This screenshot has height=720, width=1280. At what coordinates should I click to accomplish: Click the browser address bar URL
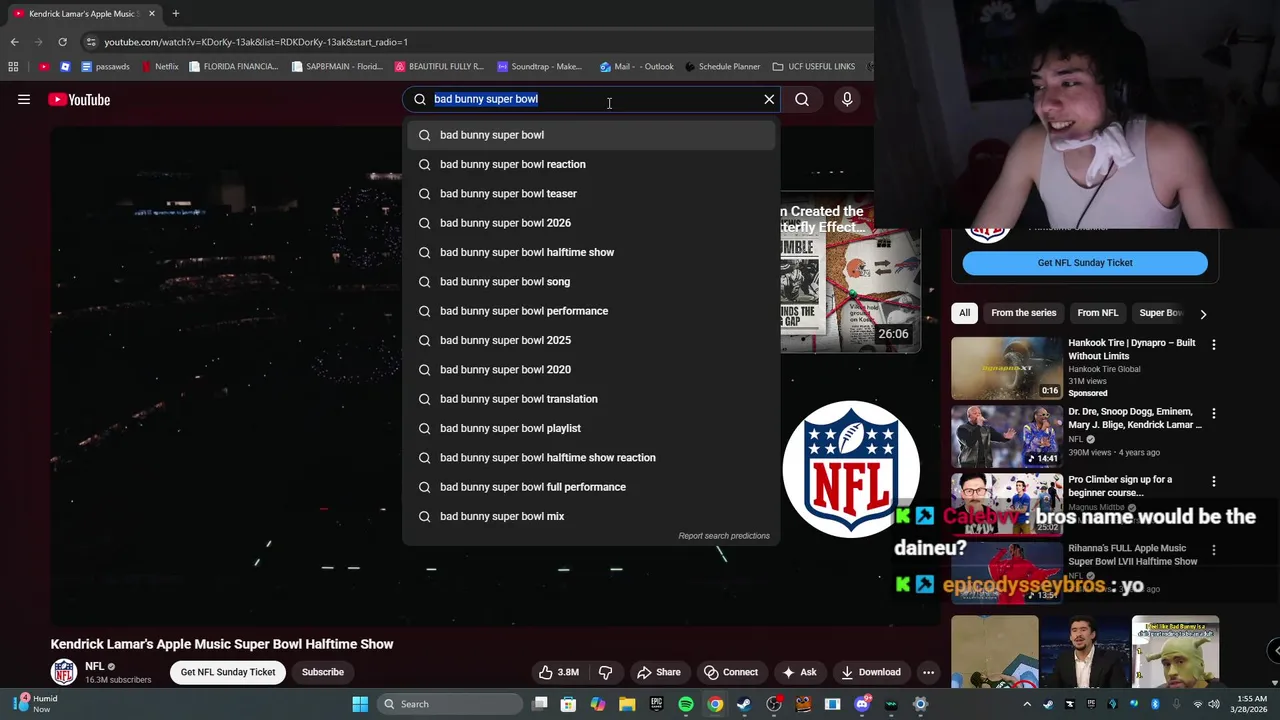click(x=256, y=42)
